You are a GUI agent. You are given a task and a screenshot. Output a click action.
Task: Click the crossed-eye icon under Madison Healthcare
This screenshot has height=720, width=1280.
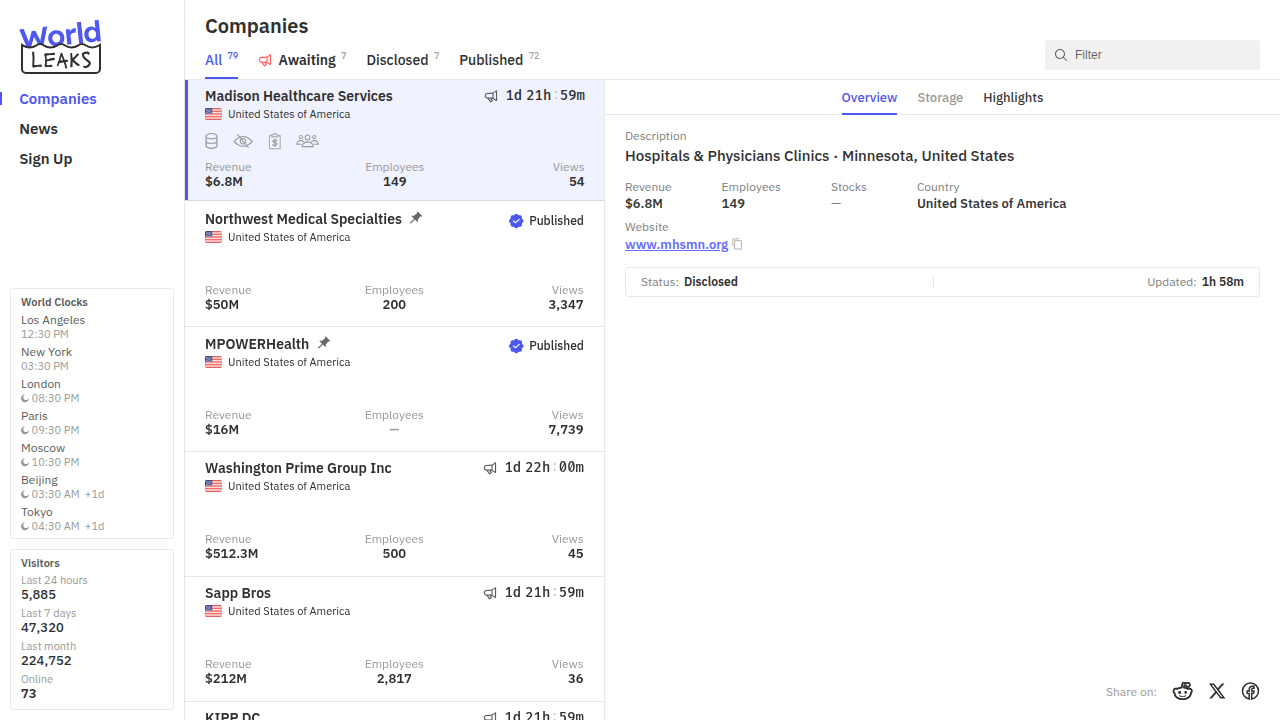point(243,141)
